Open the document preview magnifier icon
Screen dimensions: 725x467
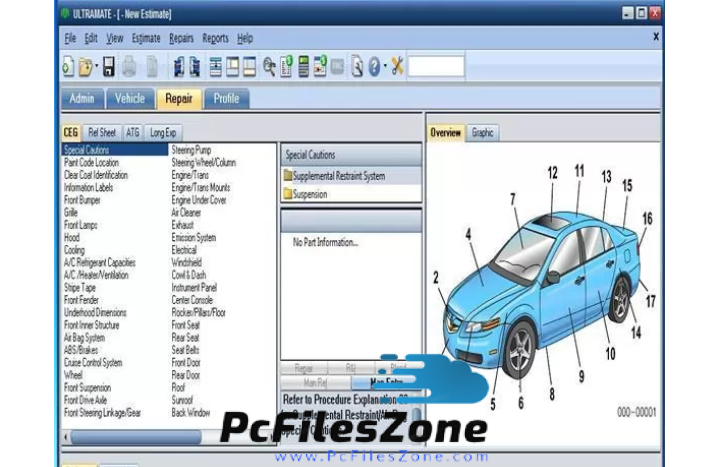(x=356, y=67)
